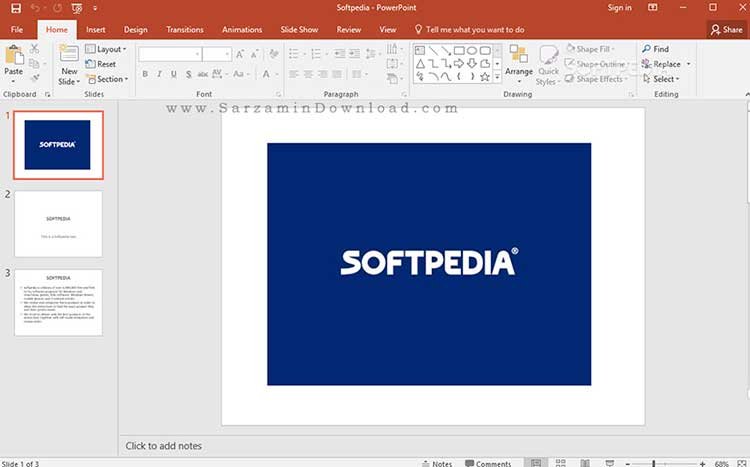Expand the Paste options arrow

point(13,80)
